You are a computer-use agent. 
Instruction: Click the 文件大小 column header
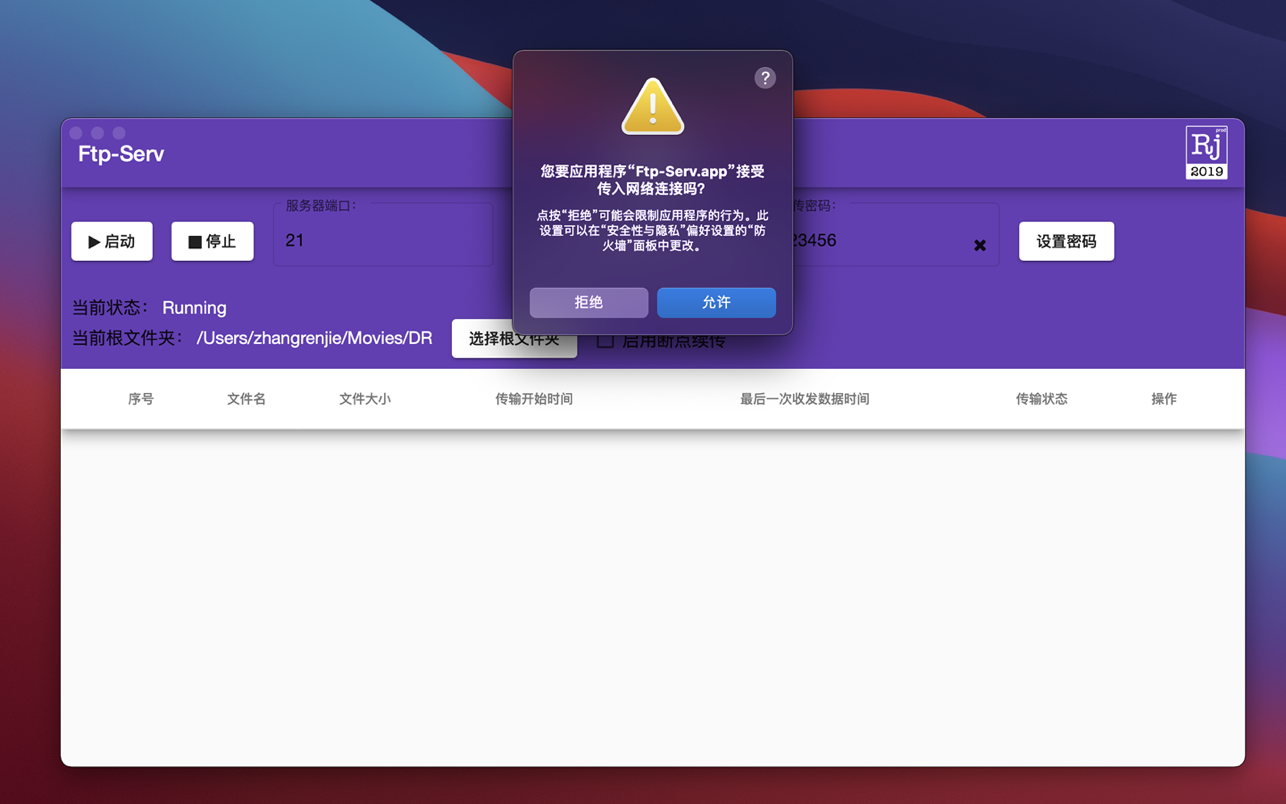(365, 399)
